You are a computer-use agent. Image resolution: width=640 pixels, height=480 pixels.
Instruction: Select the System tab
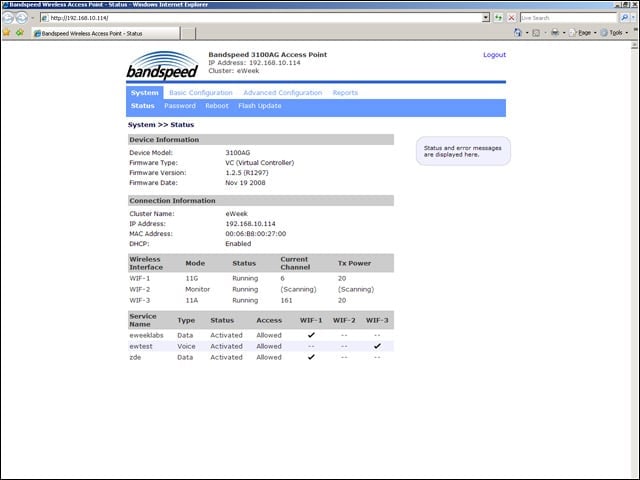tap(144, 93)
